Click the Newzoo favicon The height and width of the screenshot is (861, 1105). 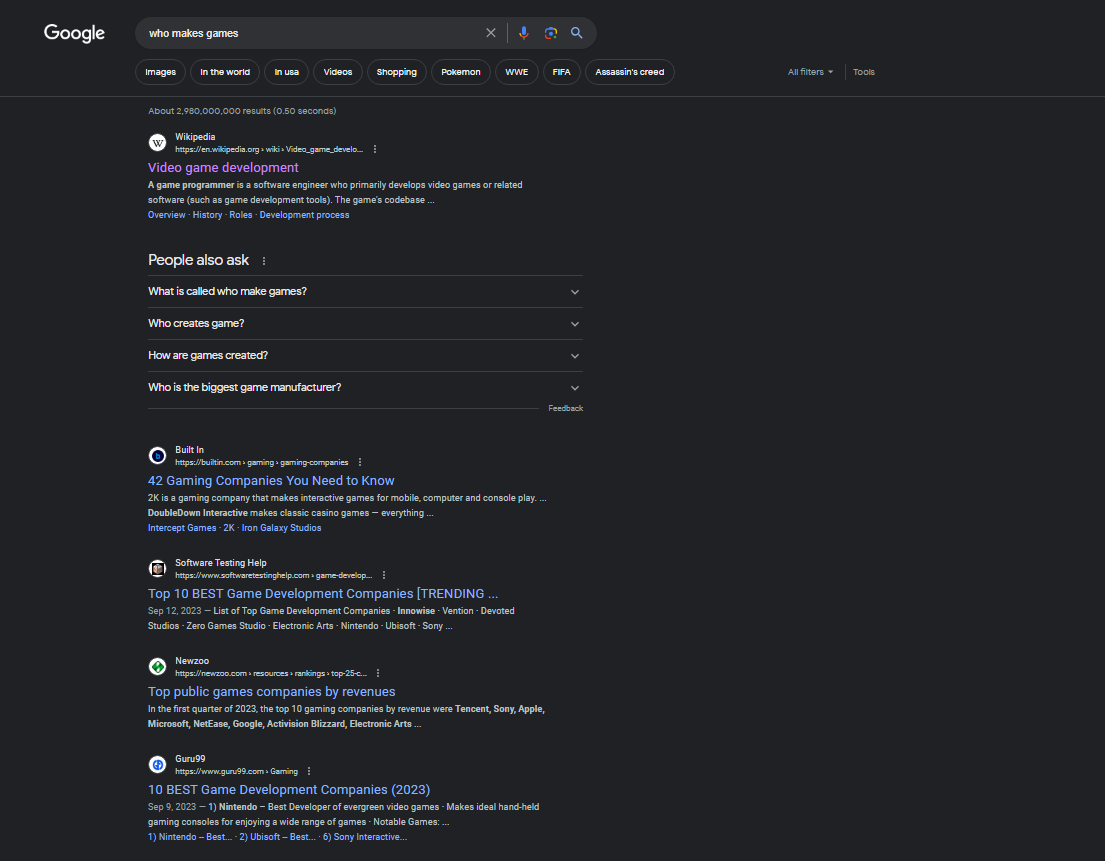pyautogui.click(x=158, y=667)
